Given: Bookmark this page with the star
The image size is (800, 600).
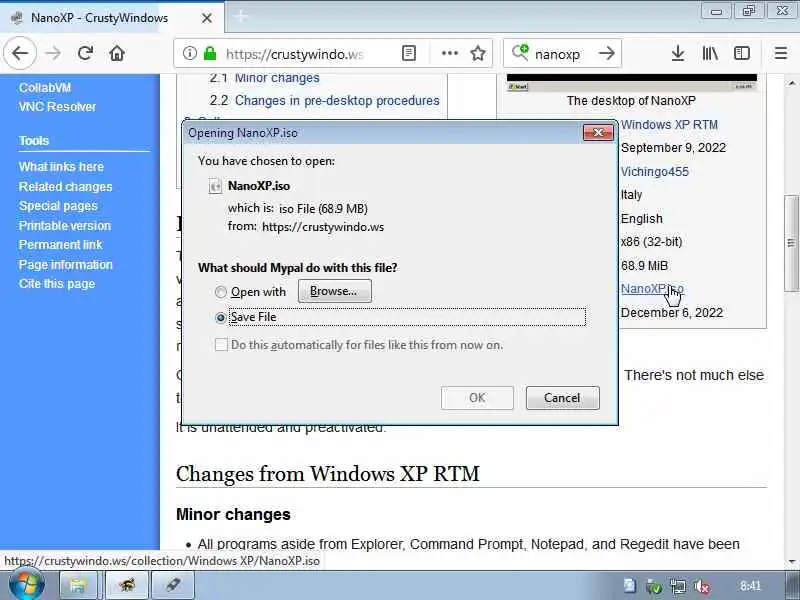Looking at the screenshot, I should pyautogui.click(x=478, y=53).
